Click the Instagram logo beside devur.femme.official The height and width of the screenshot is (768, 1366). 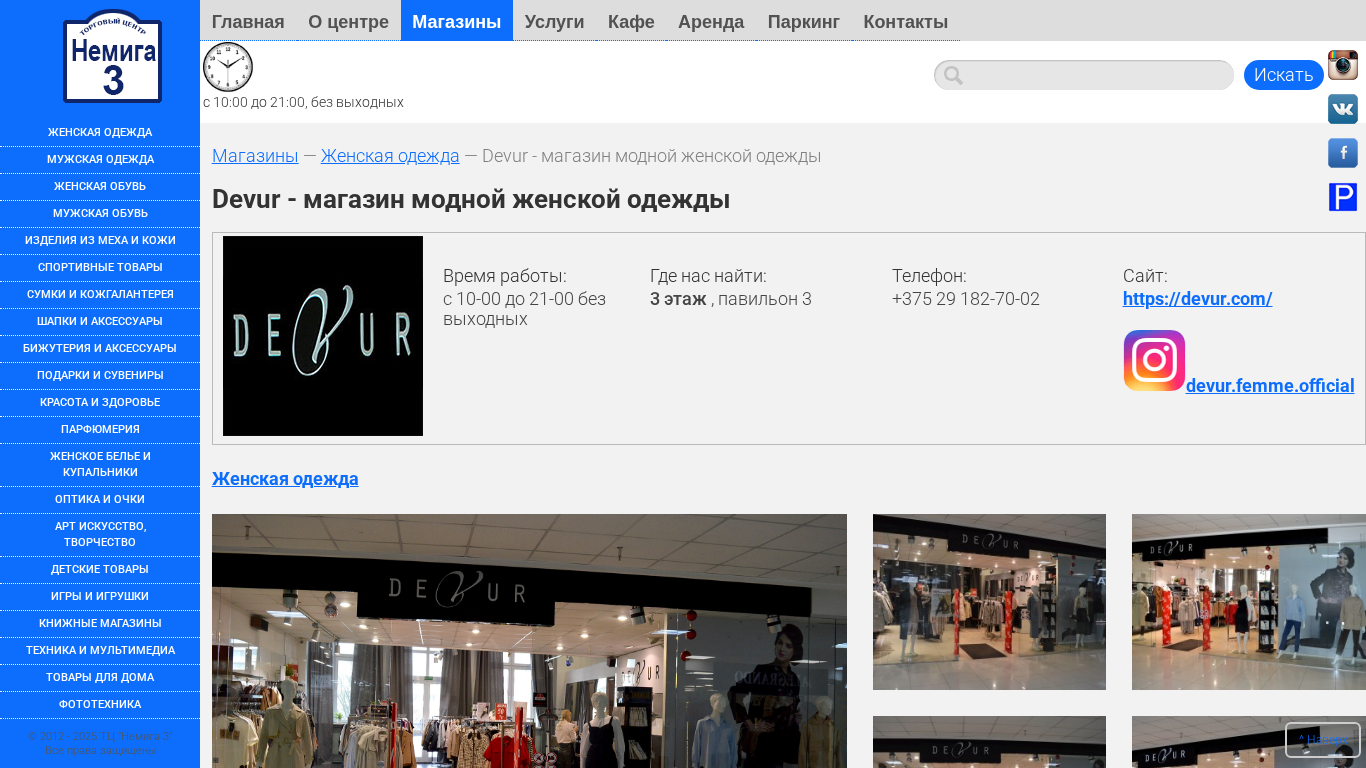1154,360
